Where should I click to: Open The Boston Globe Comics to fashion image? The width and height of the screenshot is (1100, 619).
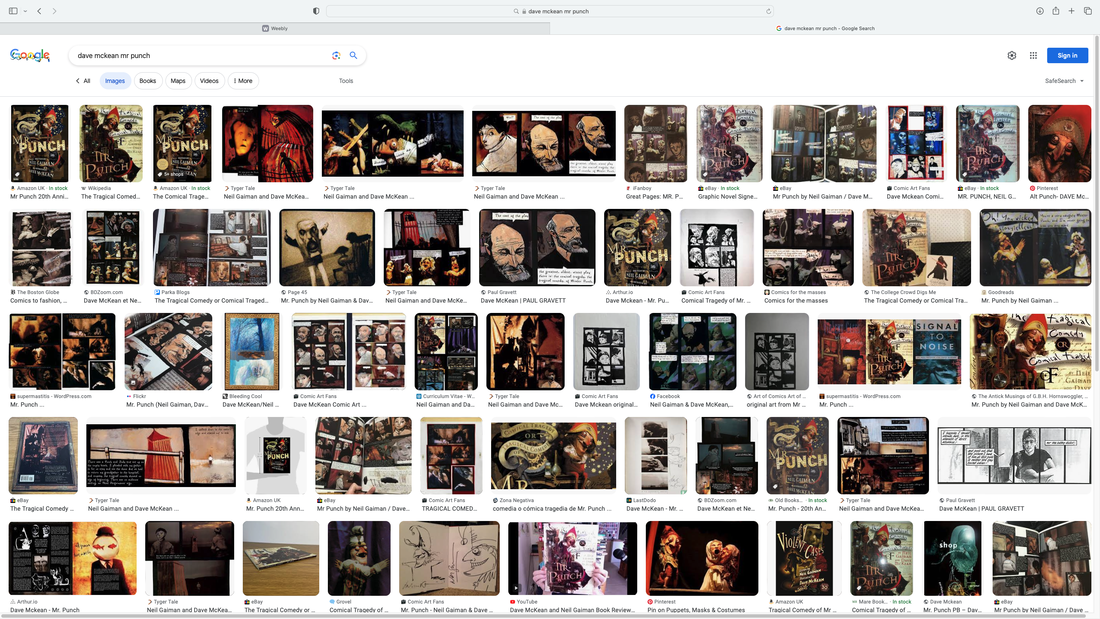tap(41, 248)
